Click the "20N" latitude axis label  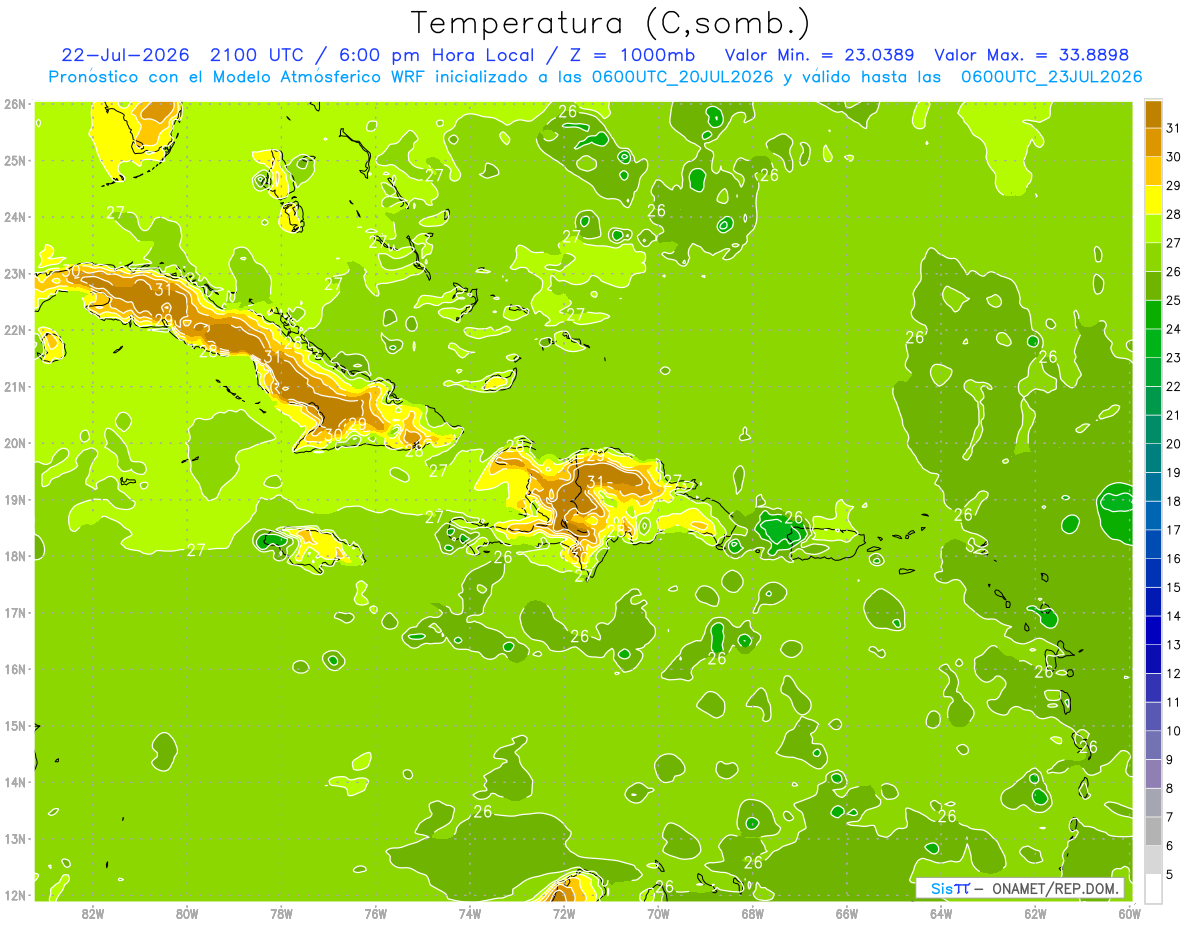[14, 443]
